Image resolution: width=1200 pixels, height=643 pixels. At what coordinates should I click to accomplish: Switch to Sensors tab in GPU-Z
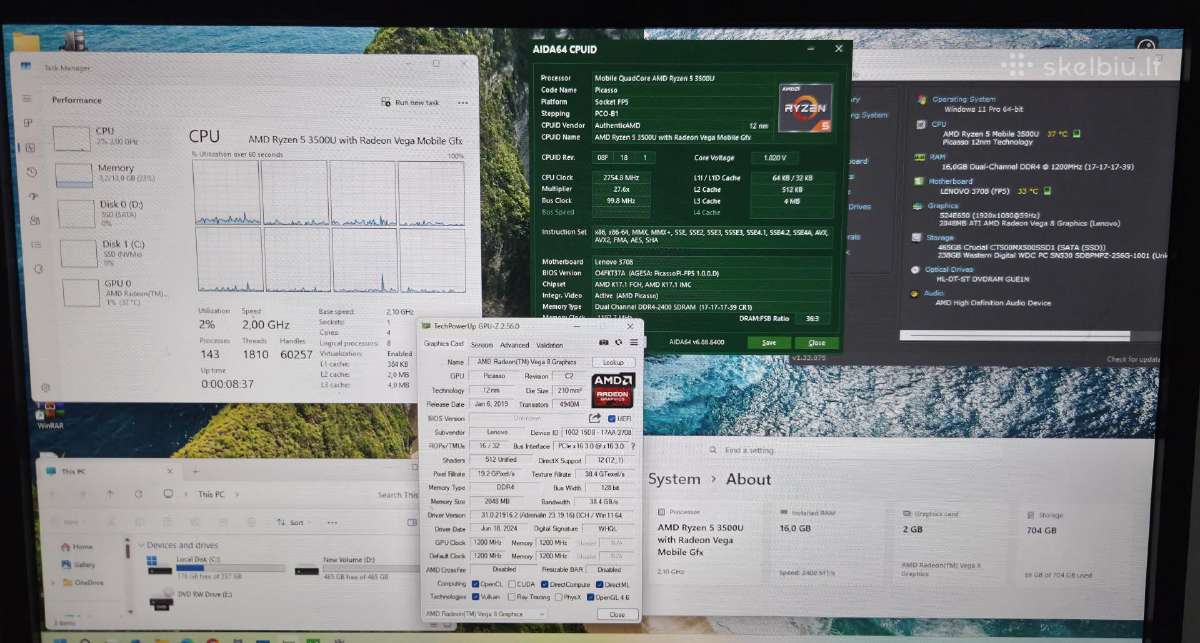[482, 345]
